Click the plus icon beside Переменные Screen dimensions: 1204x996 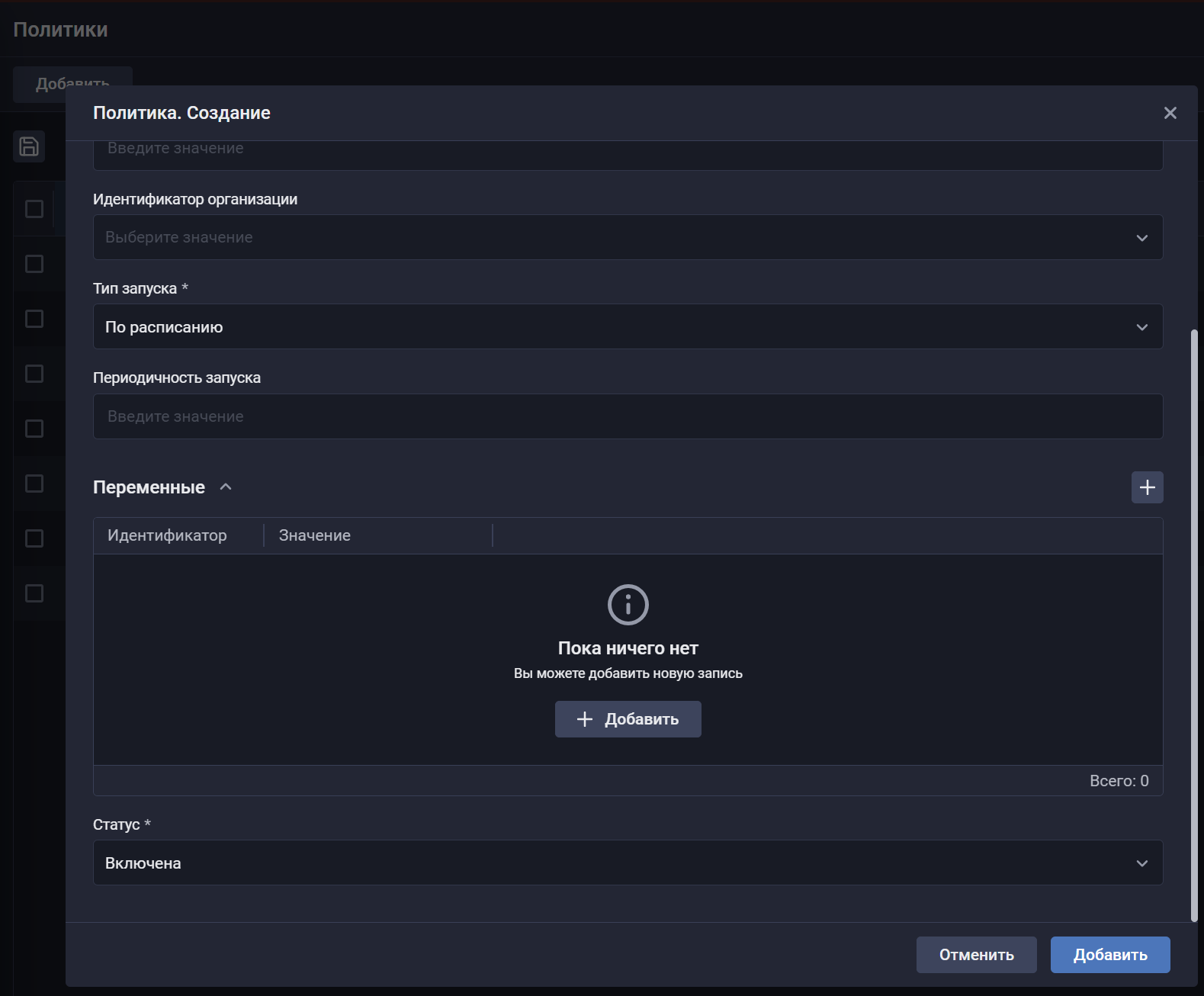[1147, 487]
